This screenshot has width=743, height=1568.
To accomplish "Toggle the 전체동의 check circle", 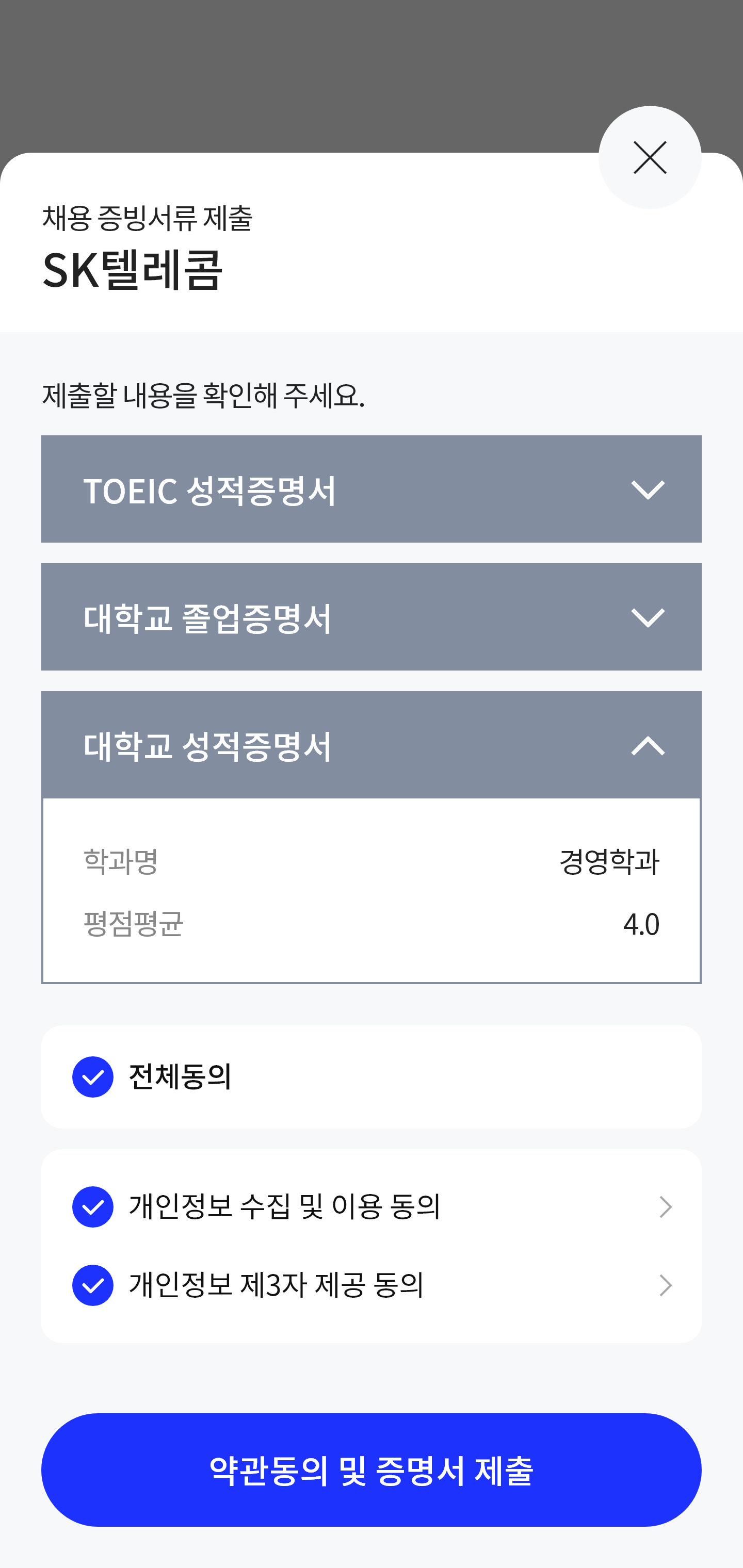I will pyautogui.click(x=92, y=1077).
